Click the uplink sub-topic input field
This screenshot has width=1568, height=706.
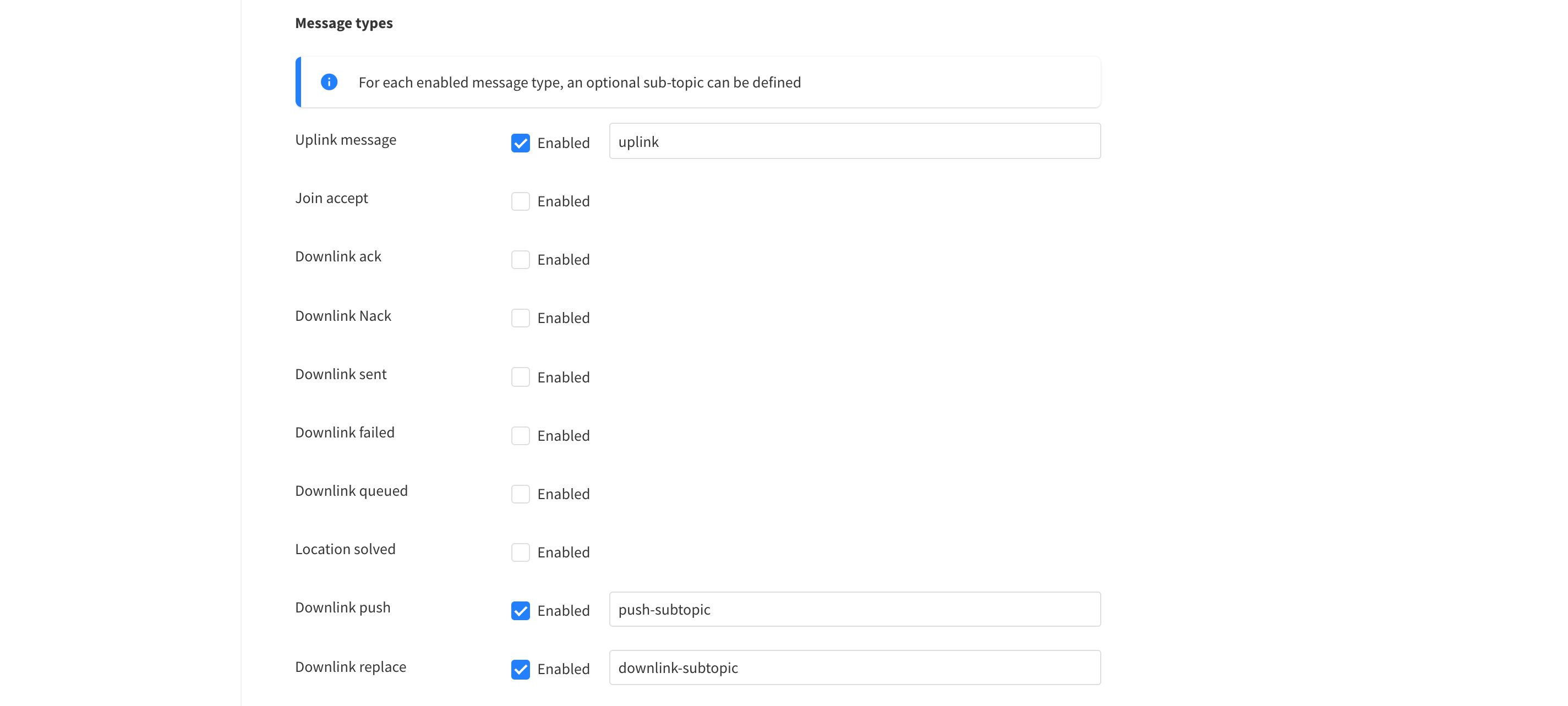coord(854,141)
